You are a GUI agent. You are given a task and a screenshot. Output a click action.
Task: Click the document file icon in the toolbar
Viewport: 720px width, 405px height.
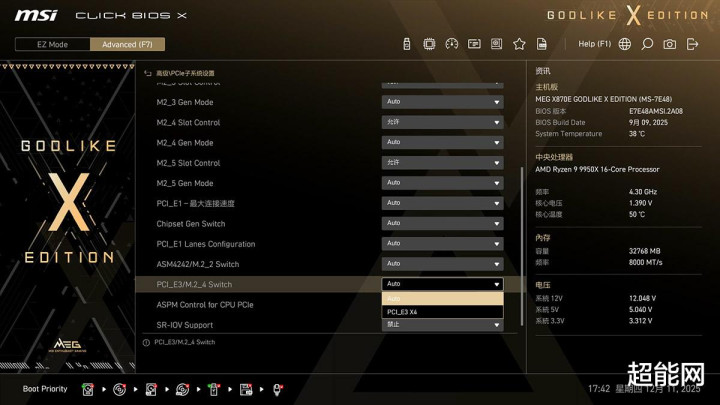542,44
